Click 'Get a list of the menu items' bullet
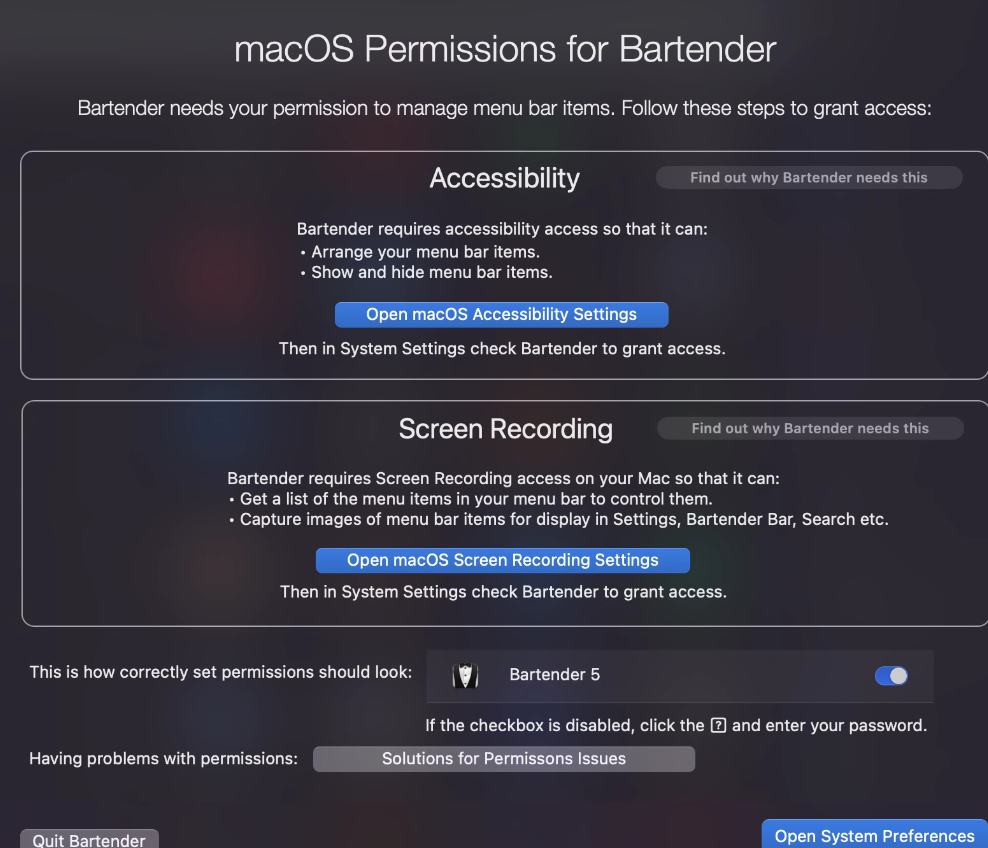This screenshot has height=848, width=988. [471, 499]
